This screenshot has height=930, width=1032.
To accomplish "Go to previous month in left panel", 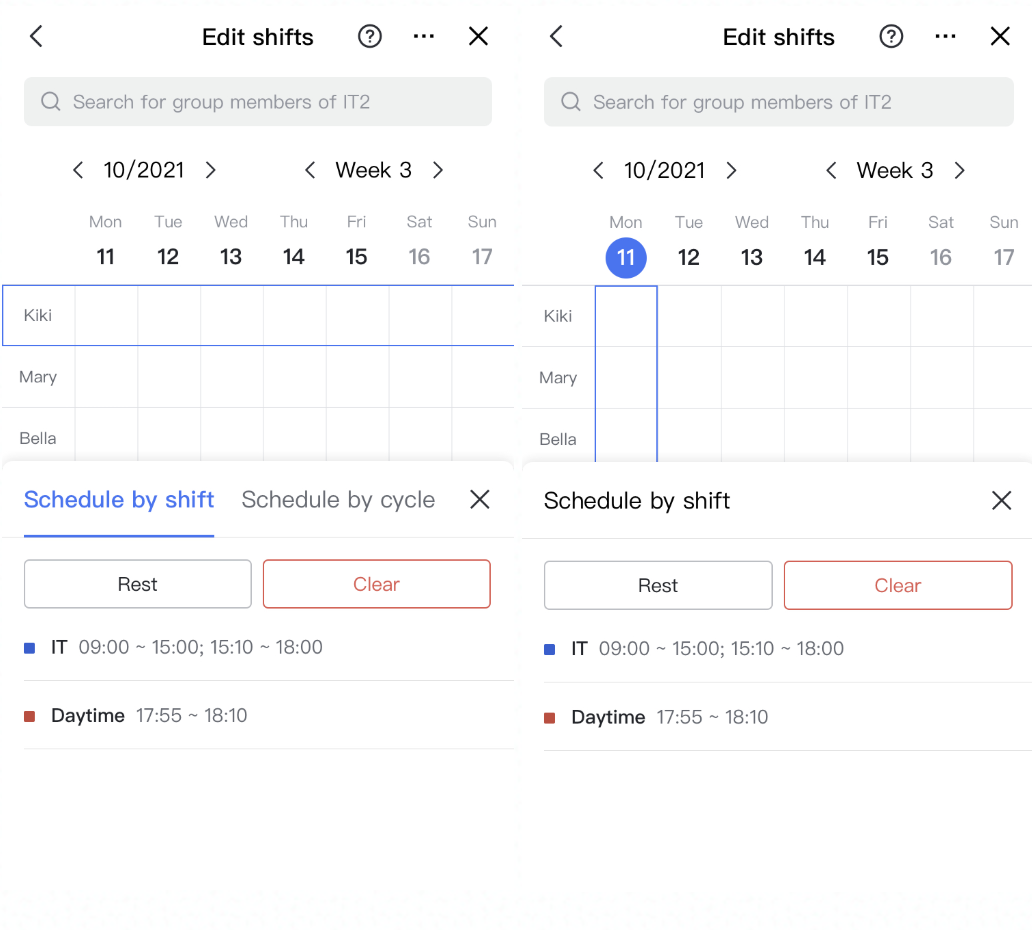I will pos(78,170).
